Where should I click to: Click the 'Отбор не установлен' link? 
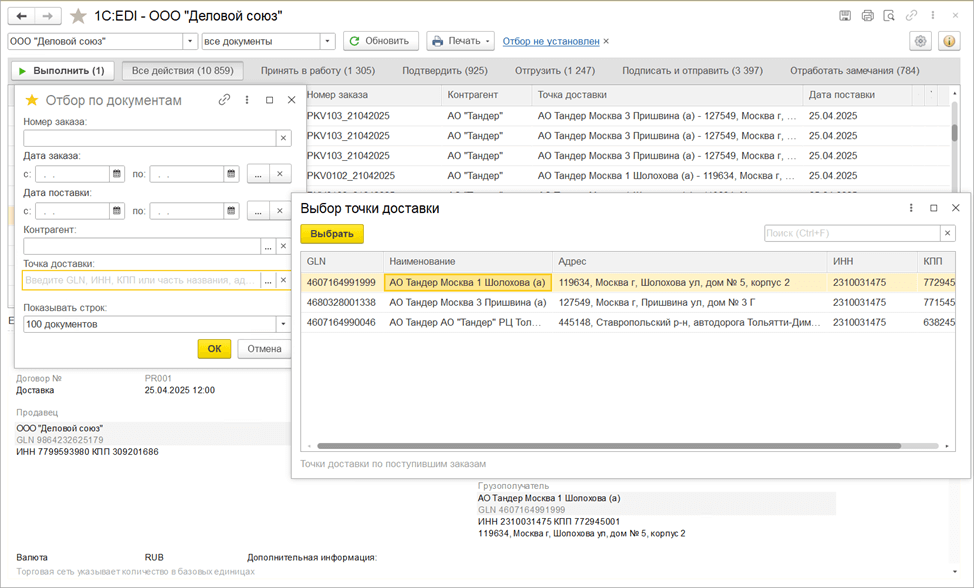[551, 41]
